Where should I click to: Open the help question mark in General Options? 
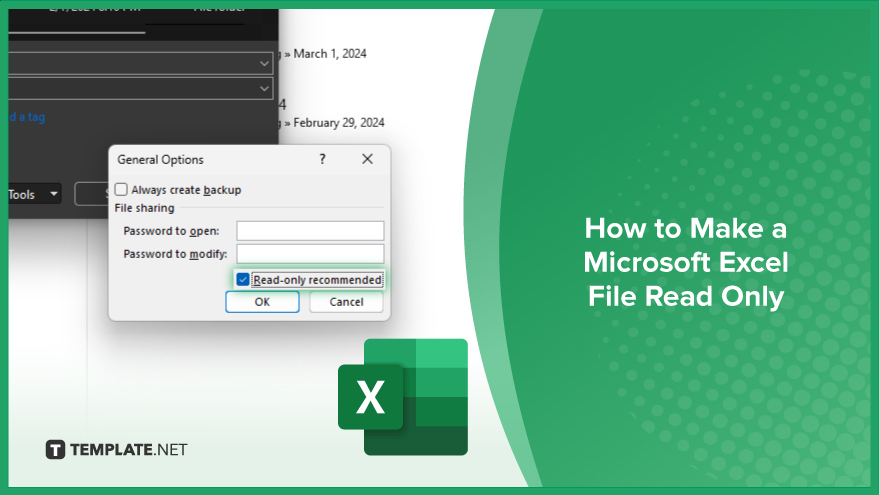pyautogui.click(x=322, y=159)
